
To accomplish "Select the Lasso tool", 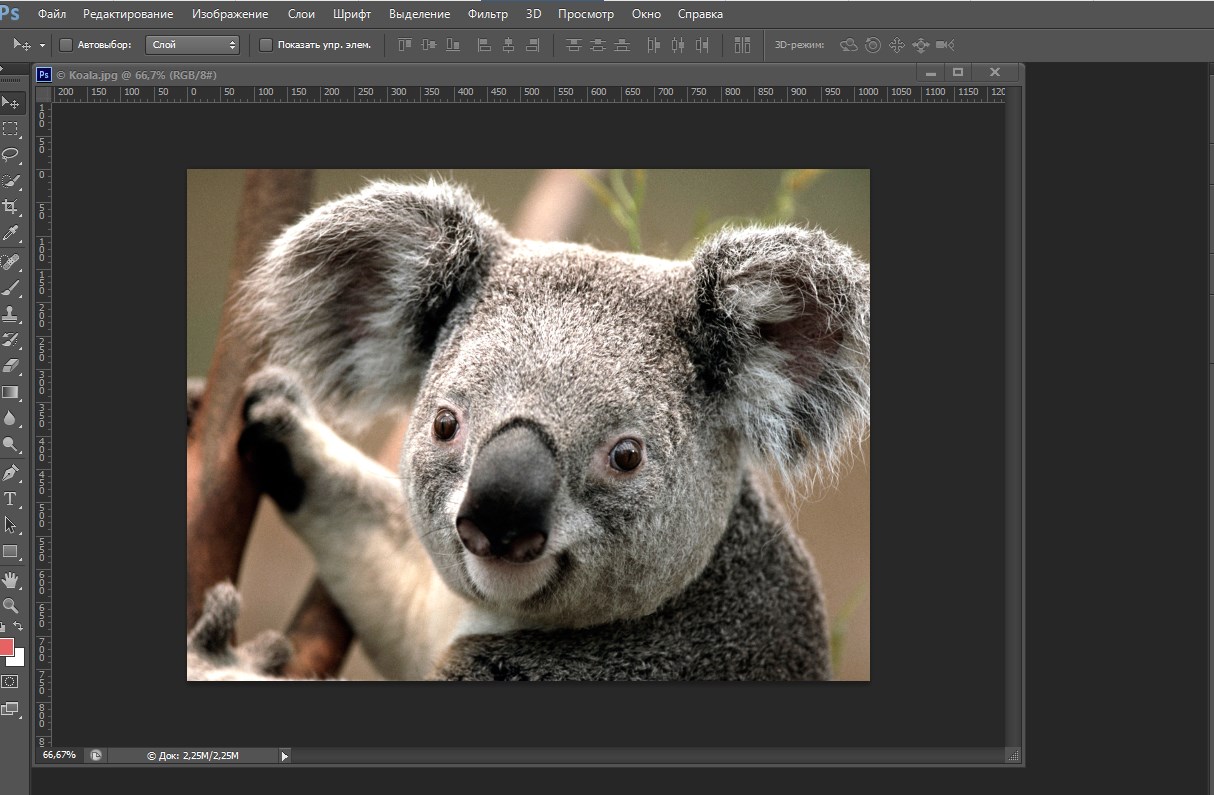I will pyautogui.click(x=11, y=155).
